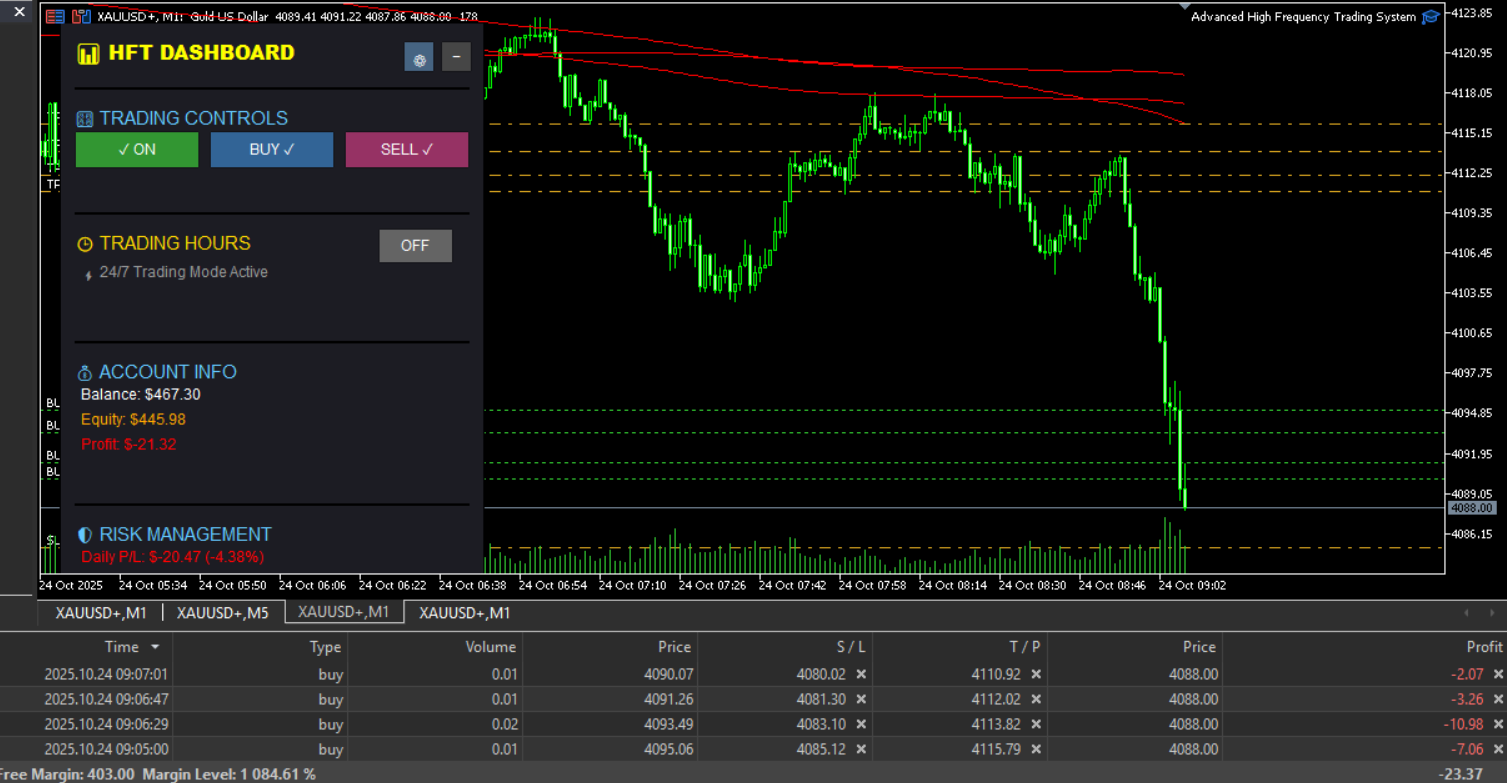1507x783 pixels.
Task: Close the position with profit -10.98
Action: coord(1498,725)
